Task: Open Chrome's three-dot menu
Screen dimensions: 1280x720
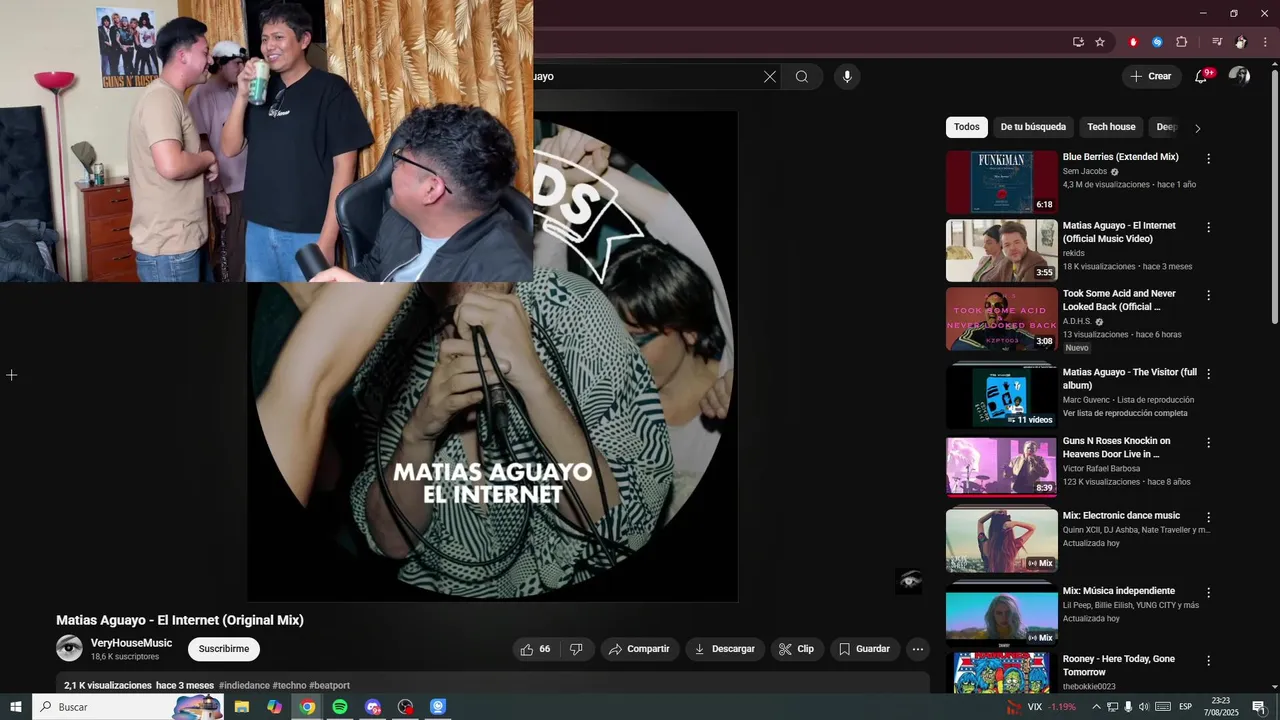Action: coord(1265,42)
